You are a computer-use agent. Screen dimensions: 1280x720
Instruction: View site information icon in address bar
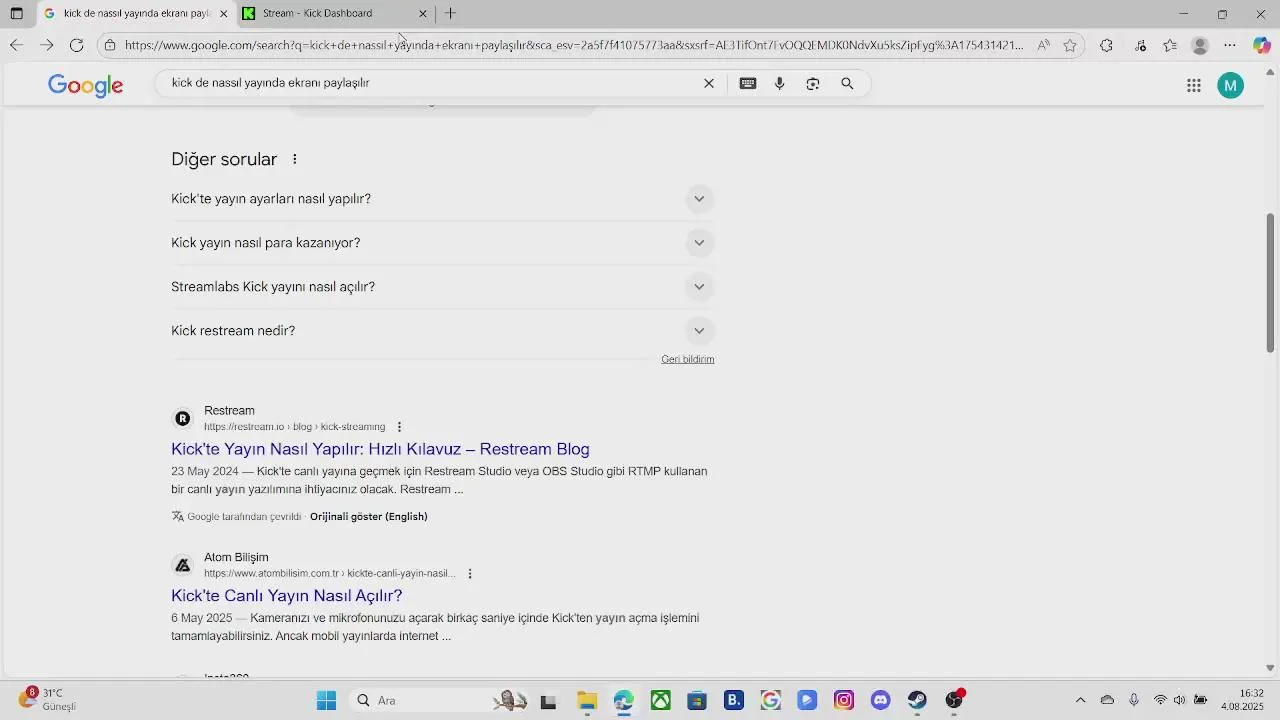tap(110, 45)
